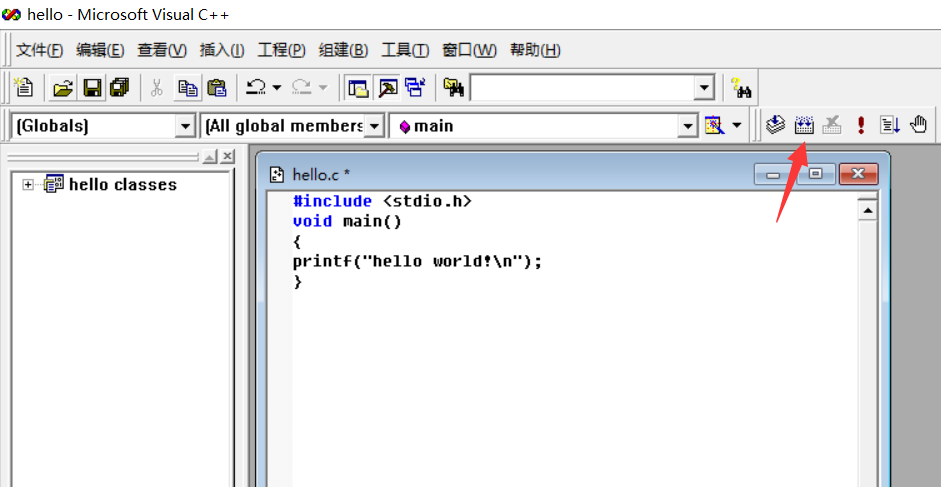Image resolution: width=941 pixels, height=487 pixels.
Task: Select the hello classes tree item
Action: tap(123, 184)
